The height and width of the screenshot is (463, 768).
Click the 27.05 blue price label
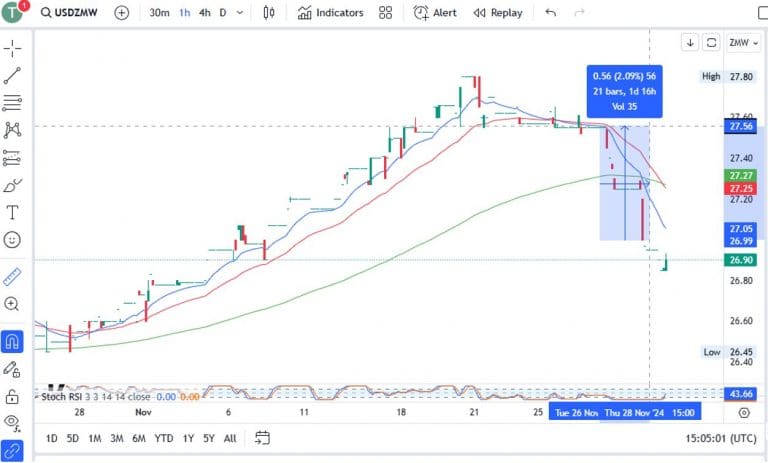(741, 229)
